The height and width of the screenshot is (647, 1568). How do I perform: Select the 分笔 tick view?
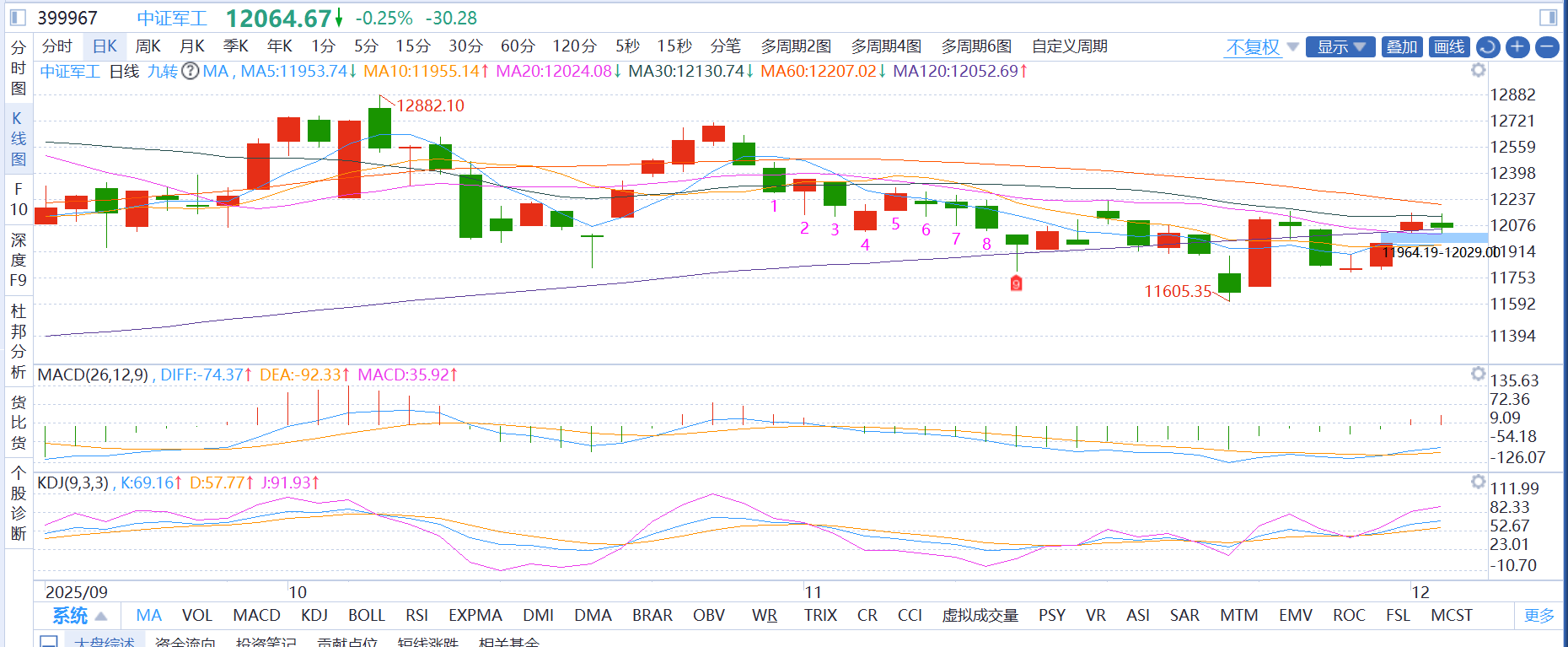coord(725,46)
